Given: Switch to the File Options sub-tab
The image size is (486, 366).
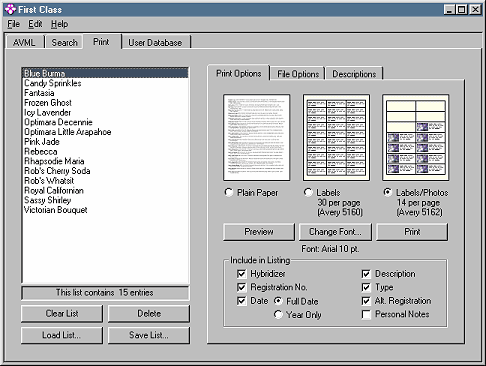Looking at the screenshot, I should click(x=298, y=74).
